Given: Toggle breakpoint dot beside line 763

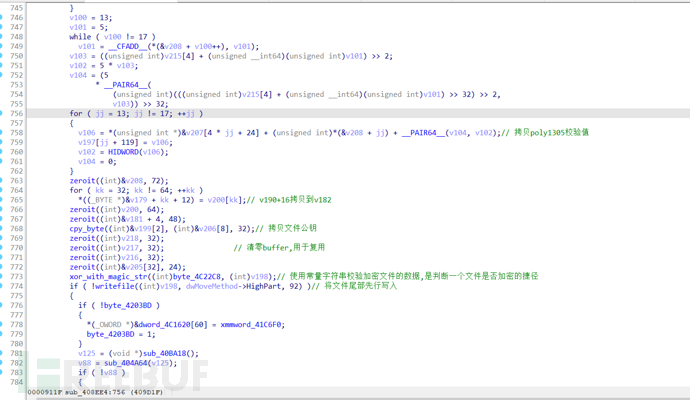Looking at the screenshot, I should 1,180.
